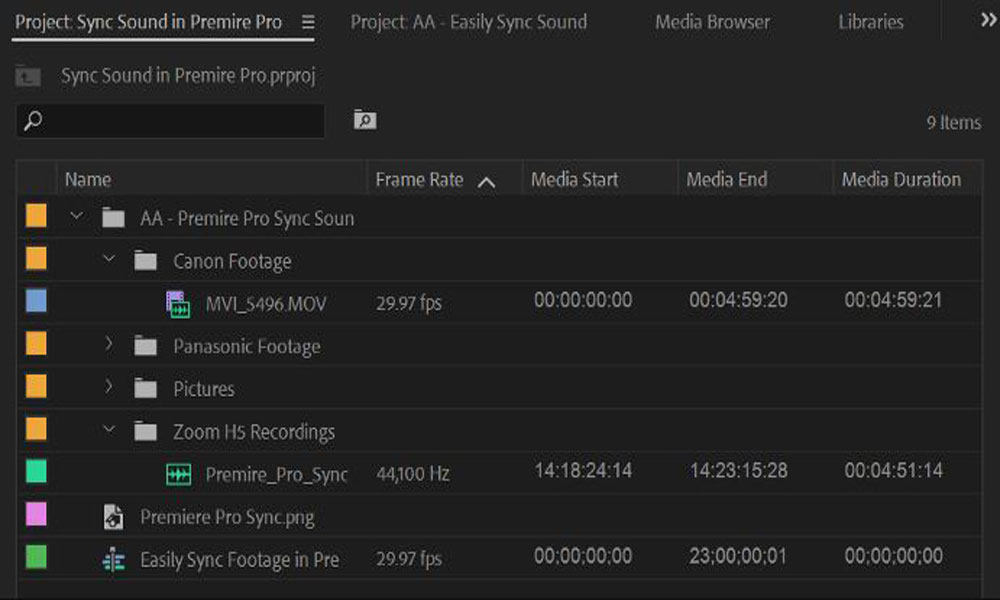The image size is (1000, 600).
Task: Click the Pictures bin folder icon
Action: click(146, 389)
